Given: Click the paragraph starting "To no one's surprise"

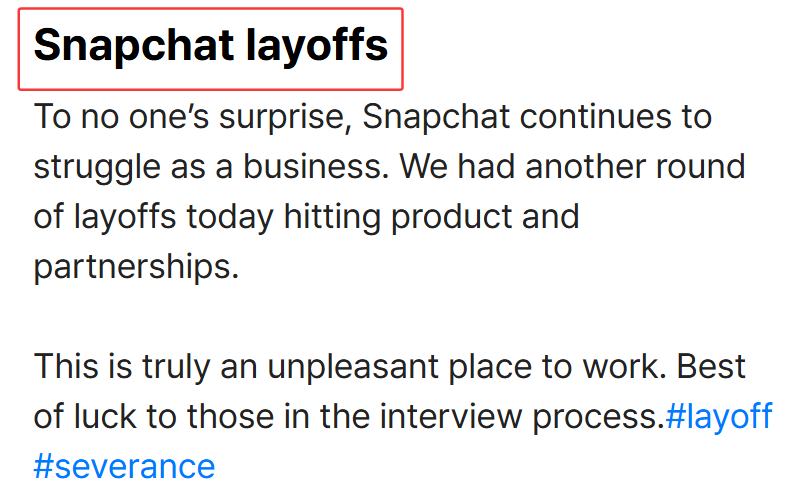Looking at the screenshot, I should (390, 191).
